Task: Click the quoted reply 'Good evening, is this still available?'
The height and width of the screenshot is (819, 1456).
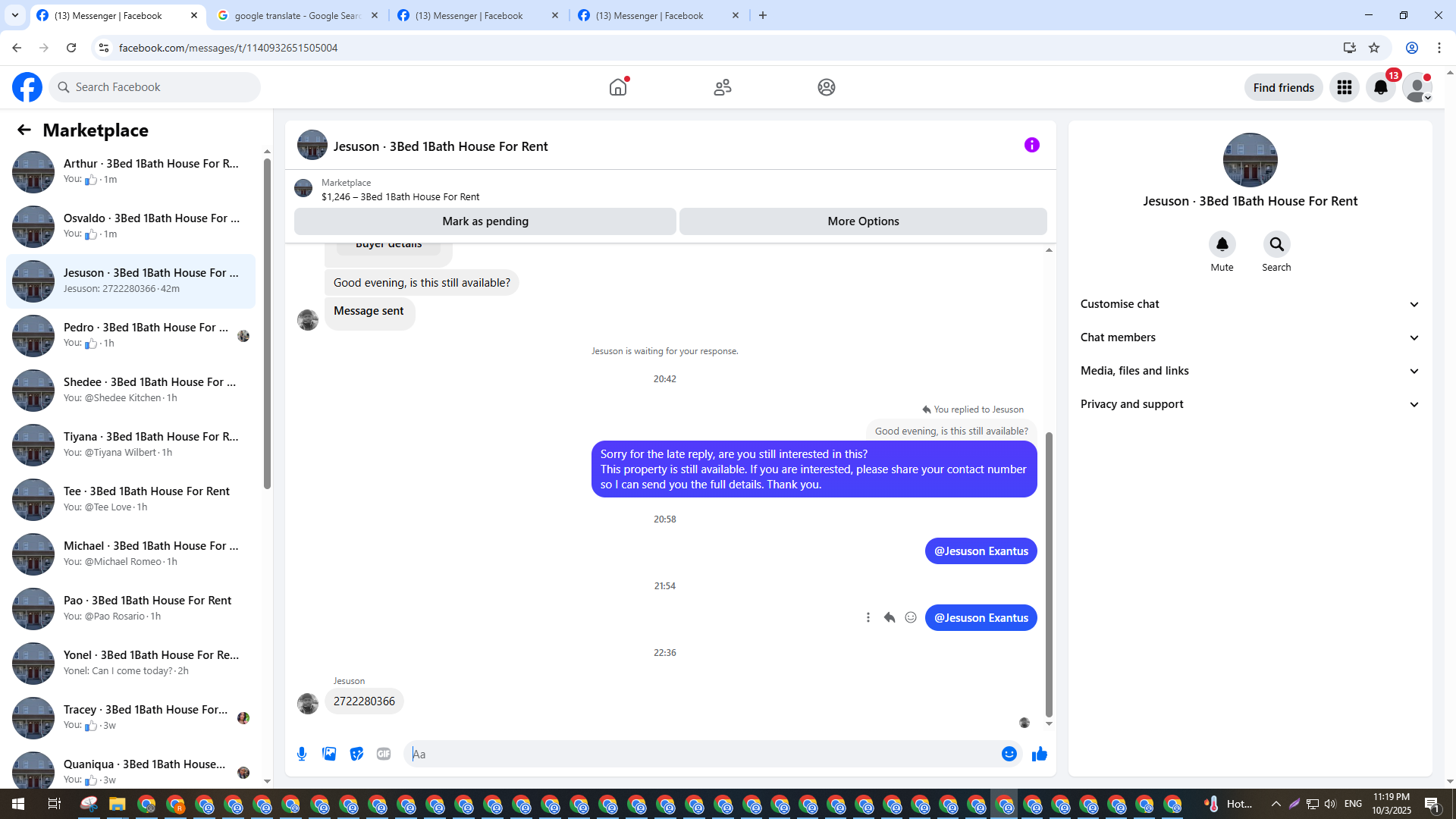Action: tap(952, 431)
